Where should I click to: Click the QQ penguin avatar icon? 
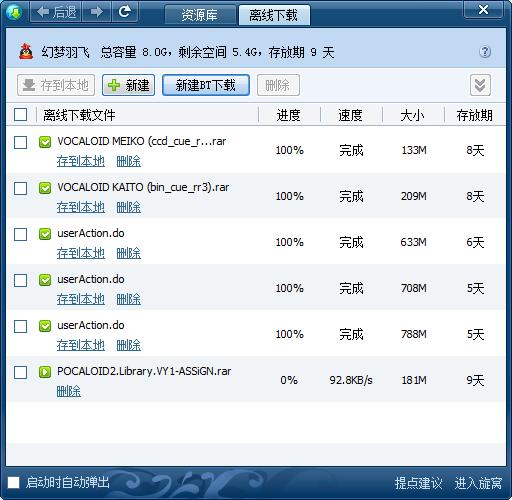26,52
